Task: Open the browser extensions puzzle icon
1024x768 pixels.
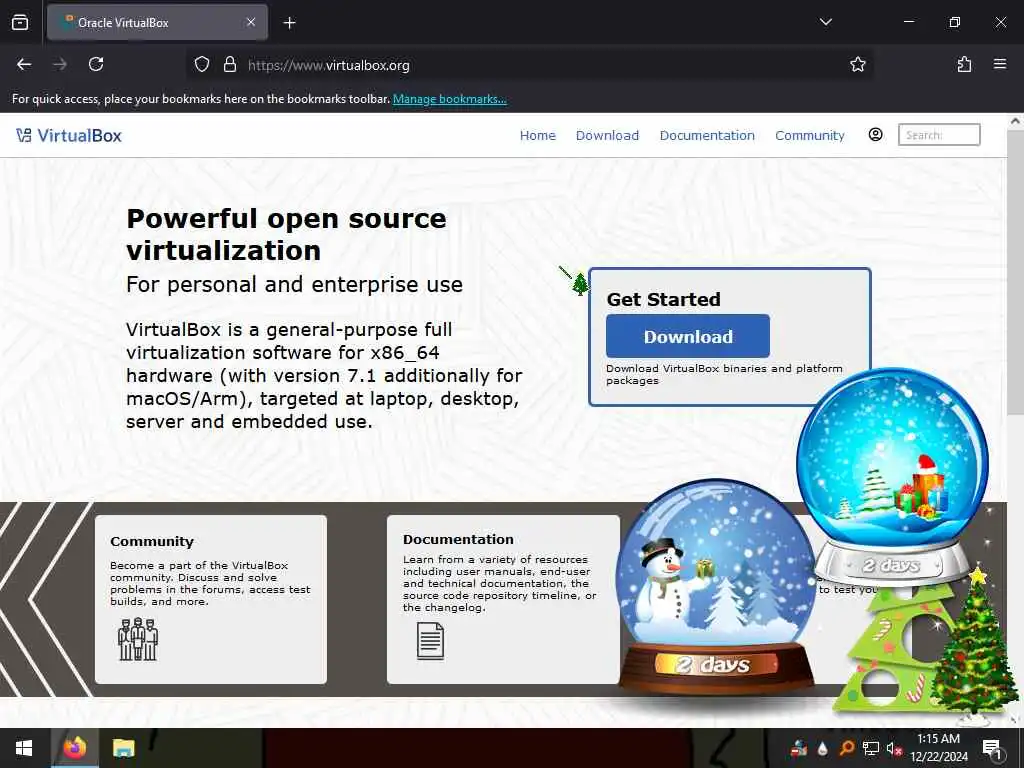Action: click(964, 64)
